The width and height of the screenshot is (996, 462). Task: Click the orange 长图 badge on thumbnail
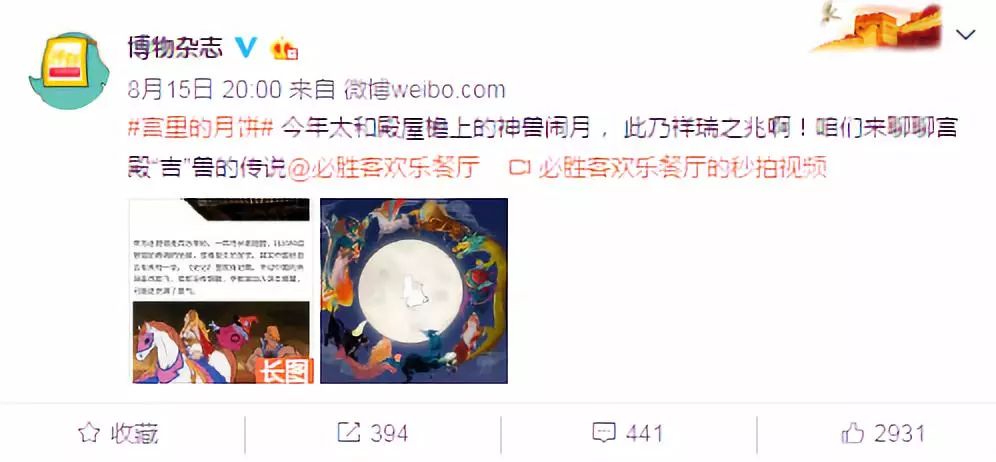pyautogui.click(x=285, y=370)
